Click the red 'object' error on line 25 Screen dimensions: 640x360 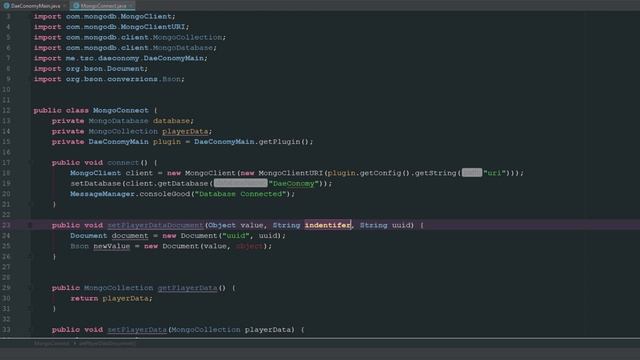click(249, 246)
